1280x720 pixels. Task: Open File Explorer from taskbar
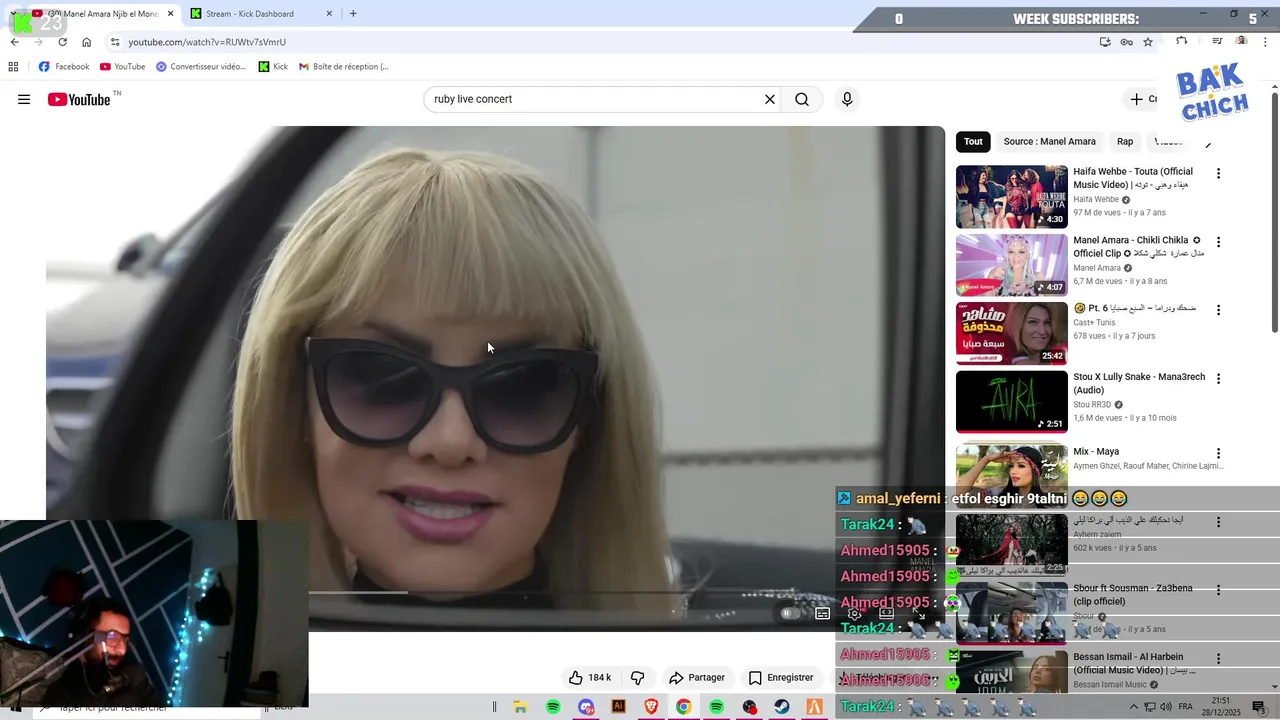pyautogui.click(x=520, y=707)
